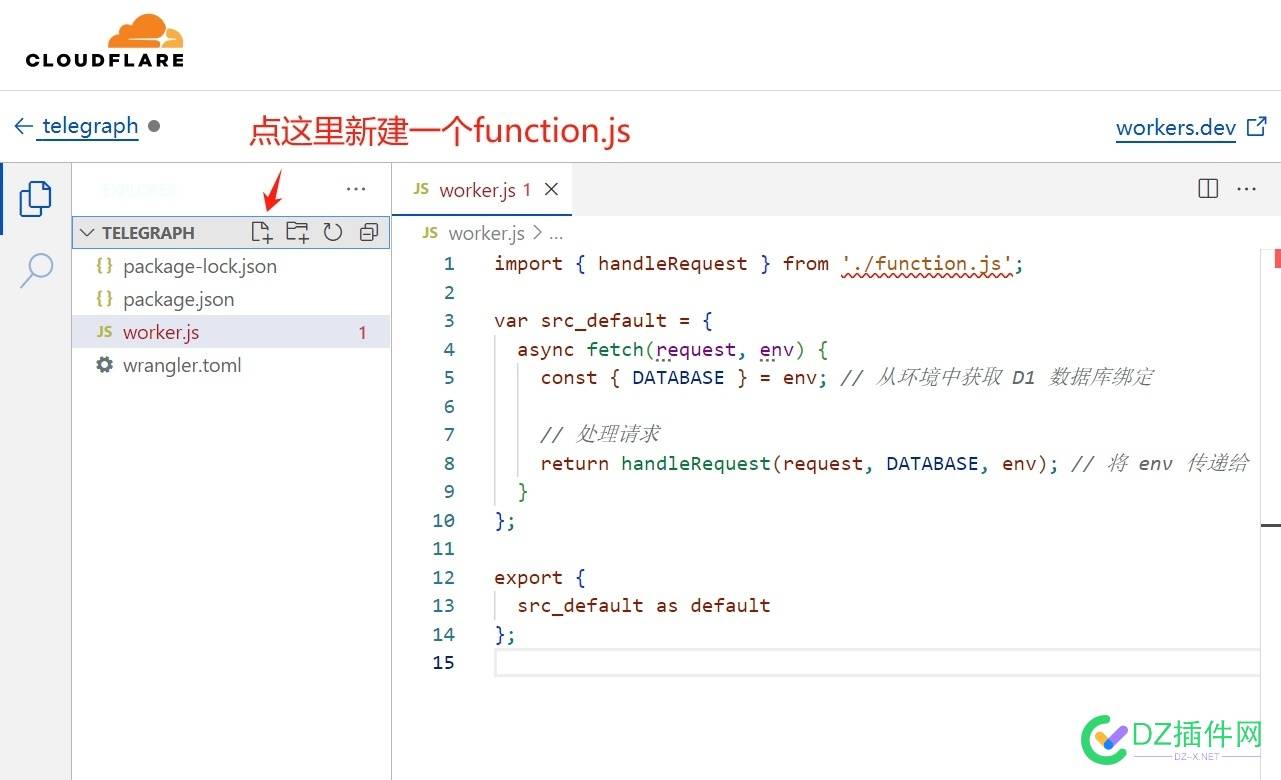Image resolution: width=1281 pixels, height=780 pixels.
Task: Click worker.js in the breadcrumb path
Action: tap(486, 233)
